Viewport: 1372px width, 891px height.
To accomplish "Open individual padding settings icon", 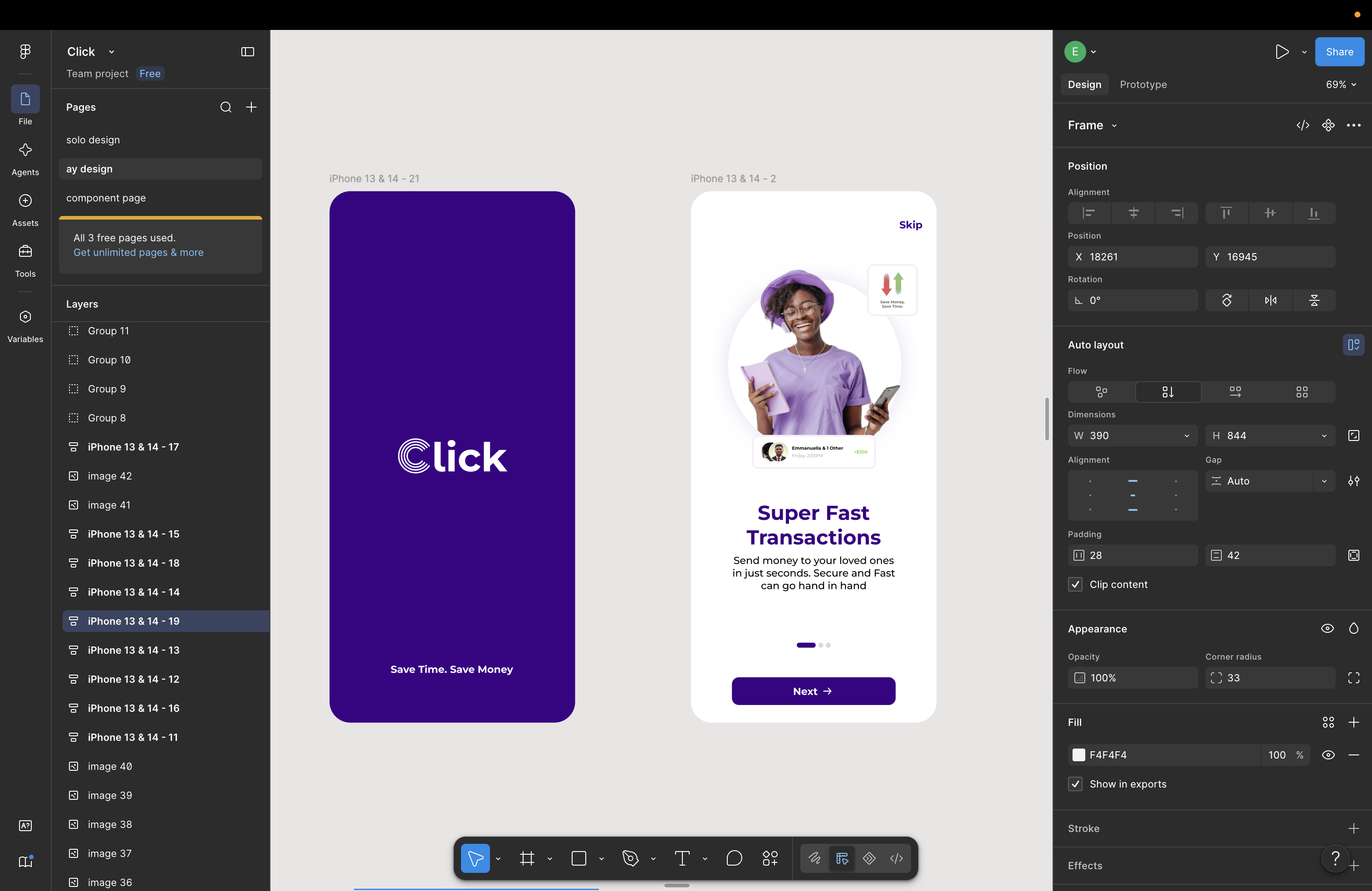I will pyautogui.click(x=1353, y=555).
